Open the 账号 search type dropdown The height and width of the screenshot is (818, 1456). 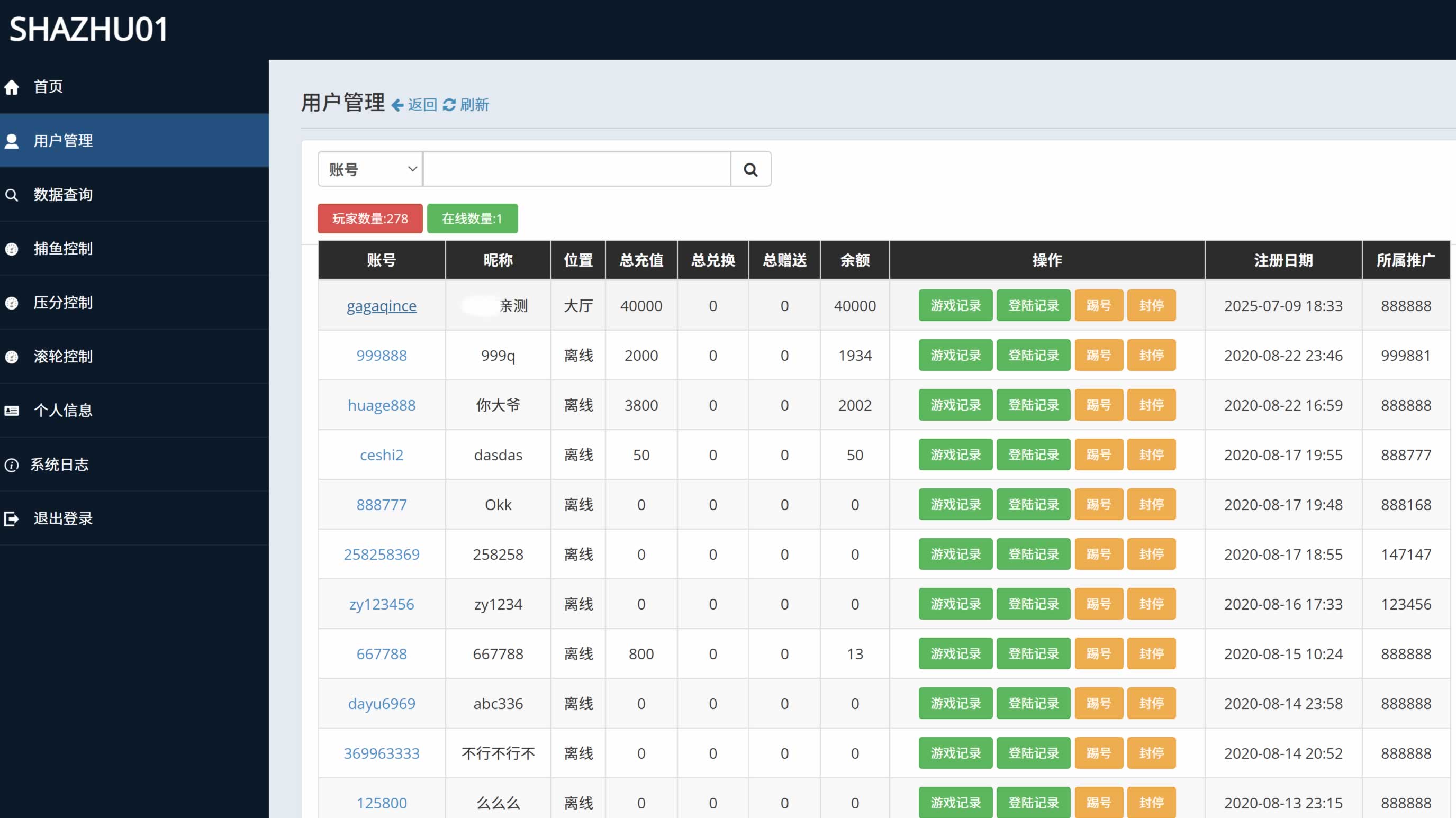pyautogui.click(x=370, y=169)
